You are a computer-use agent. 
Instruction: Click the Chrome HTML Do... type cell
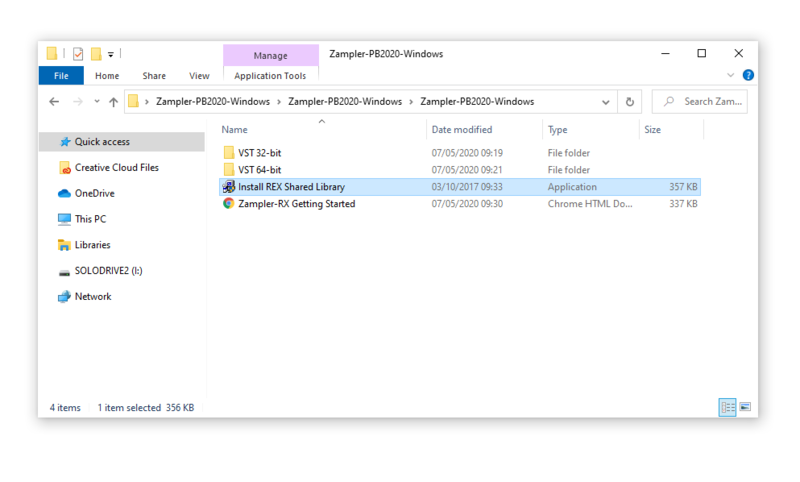coord(590,204)
